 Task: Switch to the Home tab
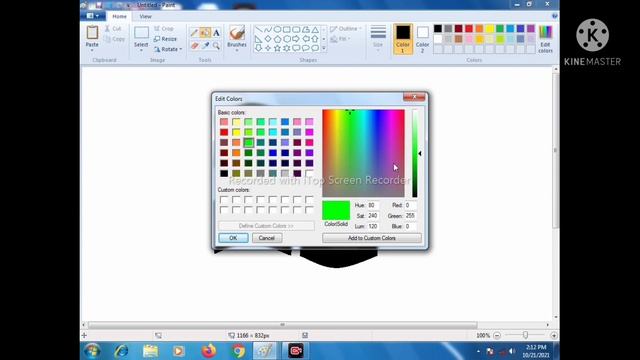[x=119, y=16]
